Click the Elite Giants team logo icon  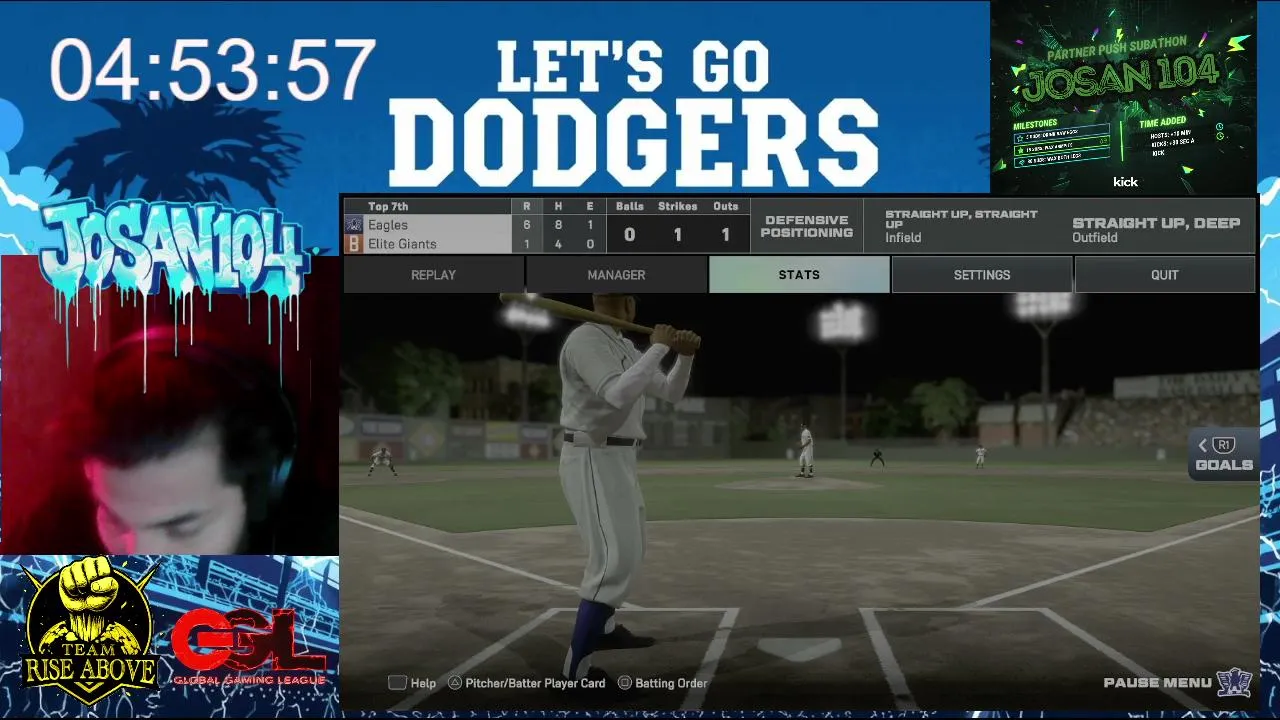click(x=353, y=243)
